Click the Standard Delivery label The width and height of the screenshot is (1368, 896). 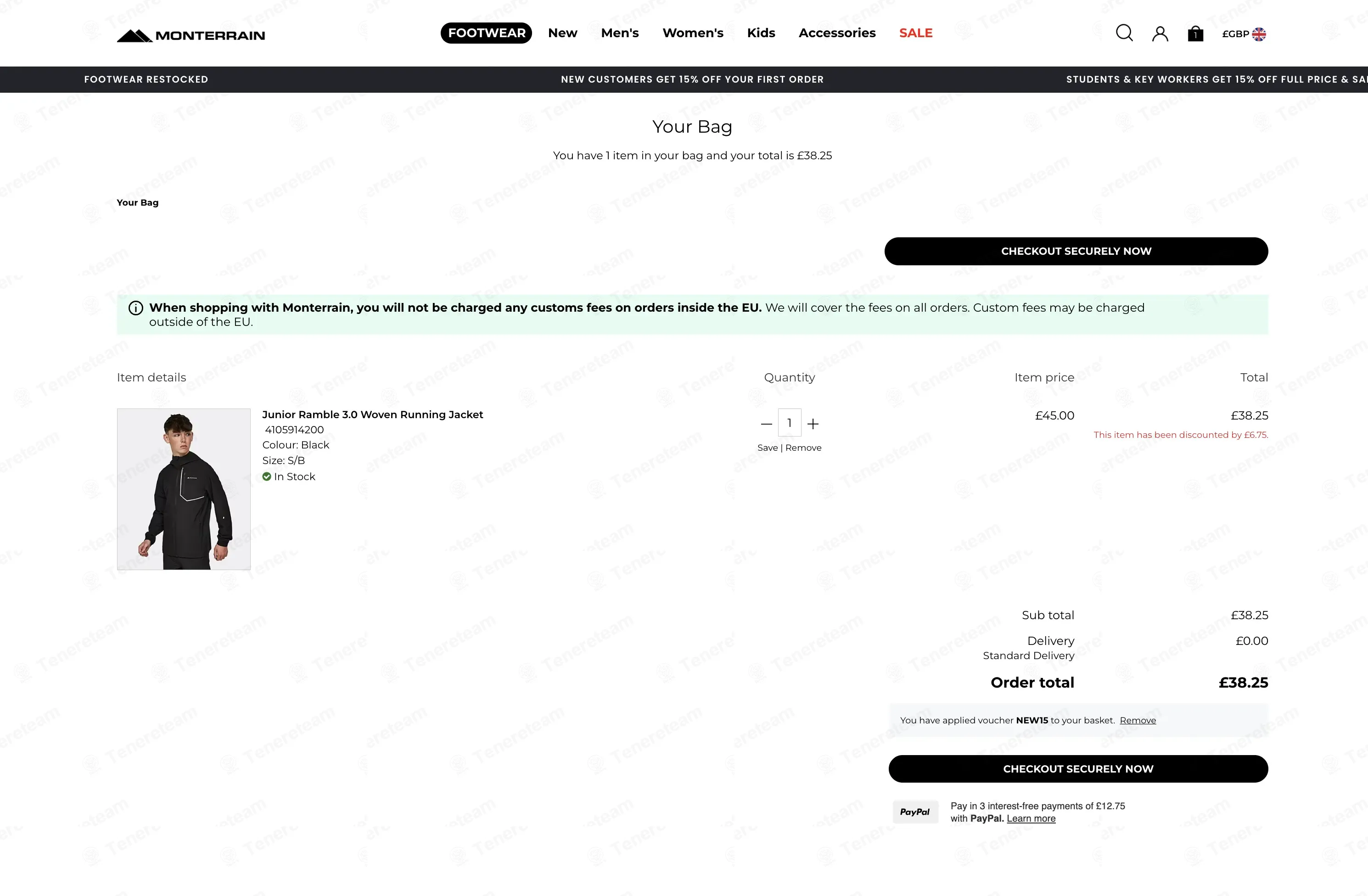coord(1028,656)
